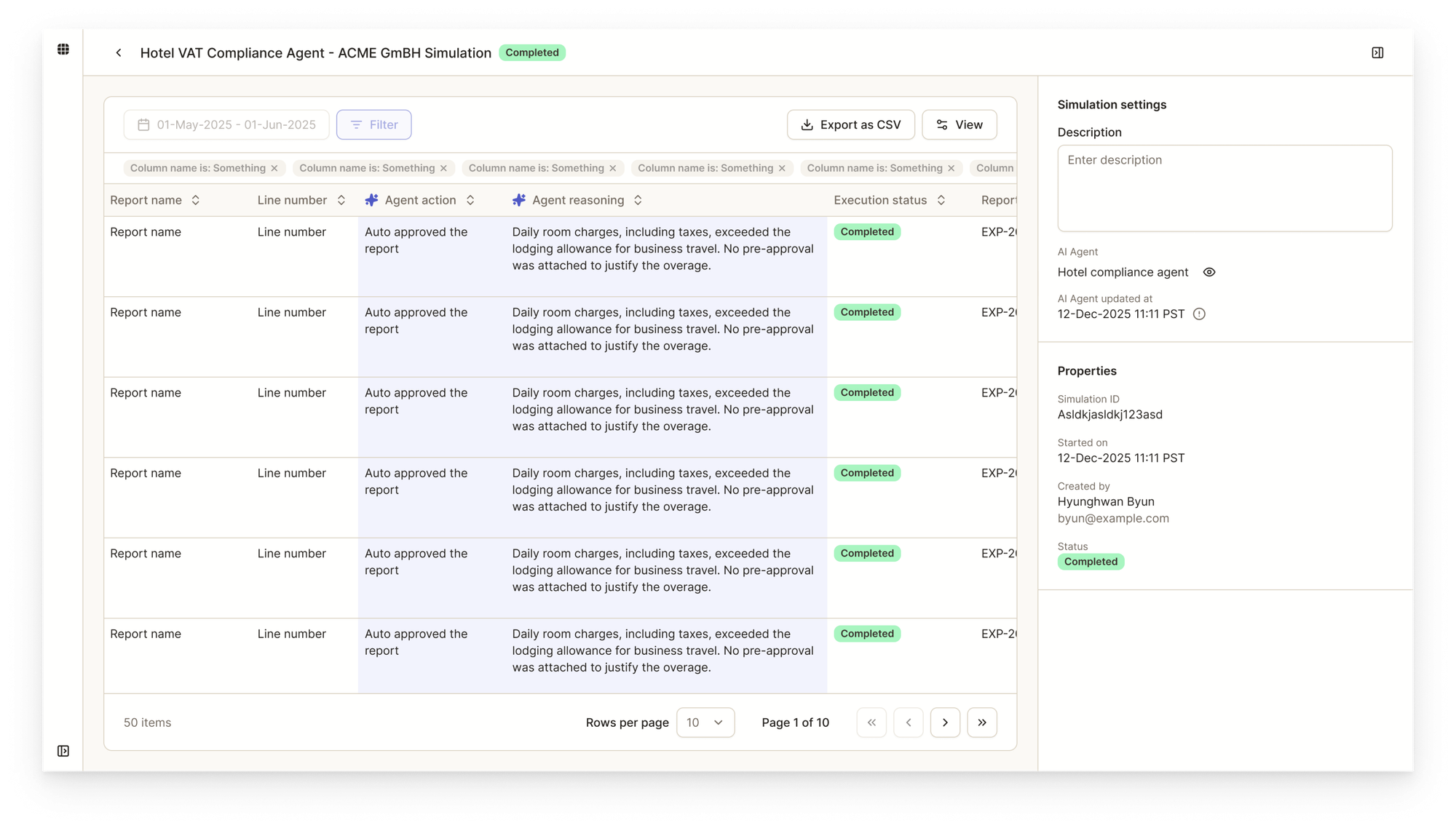
Task: Click info icon beside agent updated time
Action: [1199, 314]
